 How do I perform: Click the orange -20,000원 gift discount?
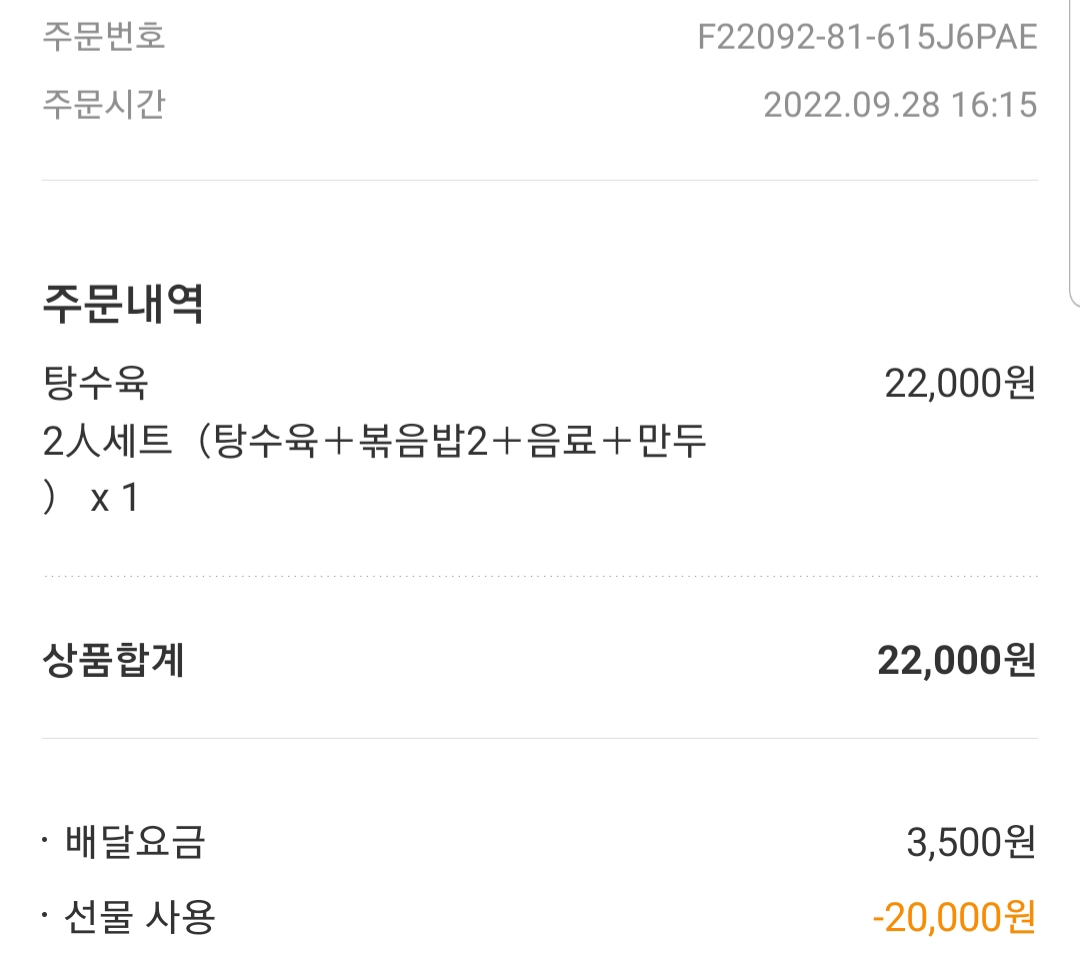pyautogui.click(x=954, y=917)
